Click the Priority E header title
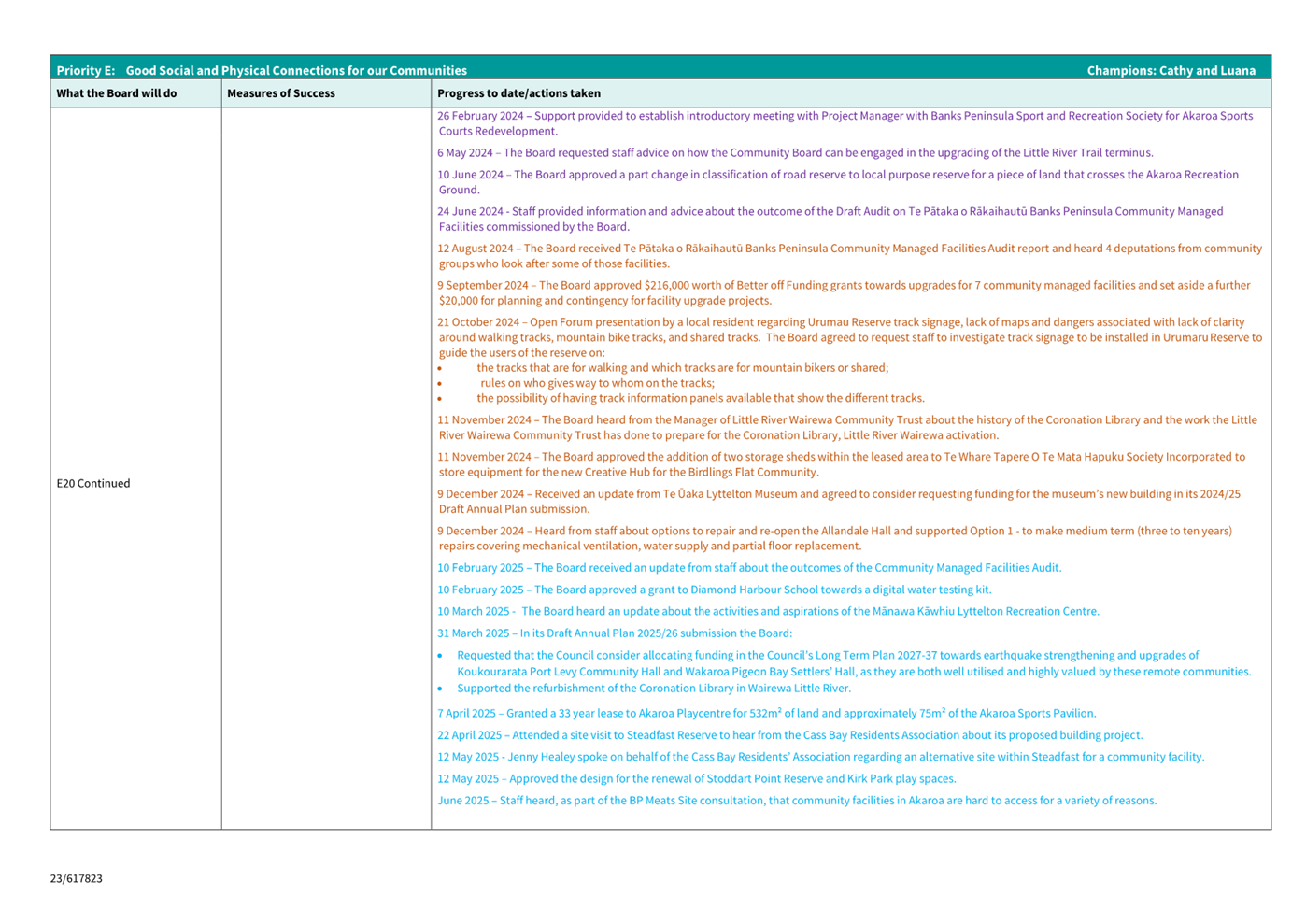Viewport: 1306px width, 924px height. pos(262,71)
